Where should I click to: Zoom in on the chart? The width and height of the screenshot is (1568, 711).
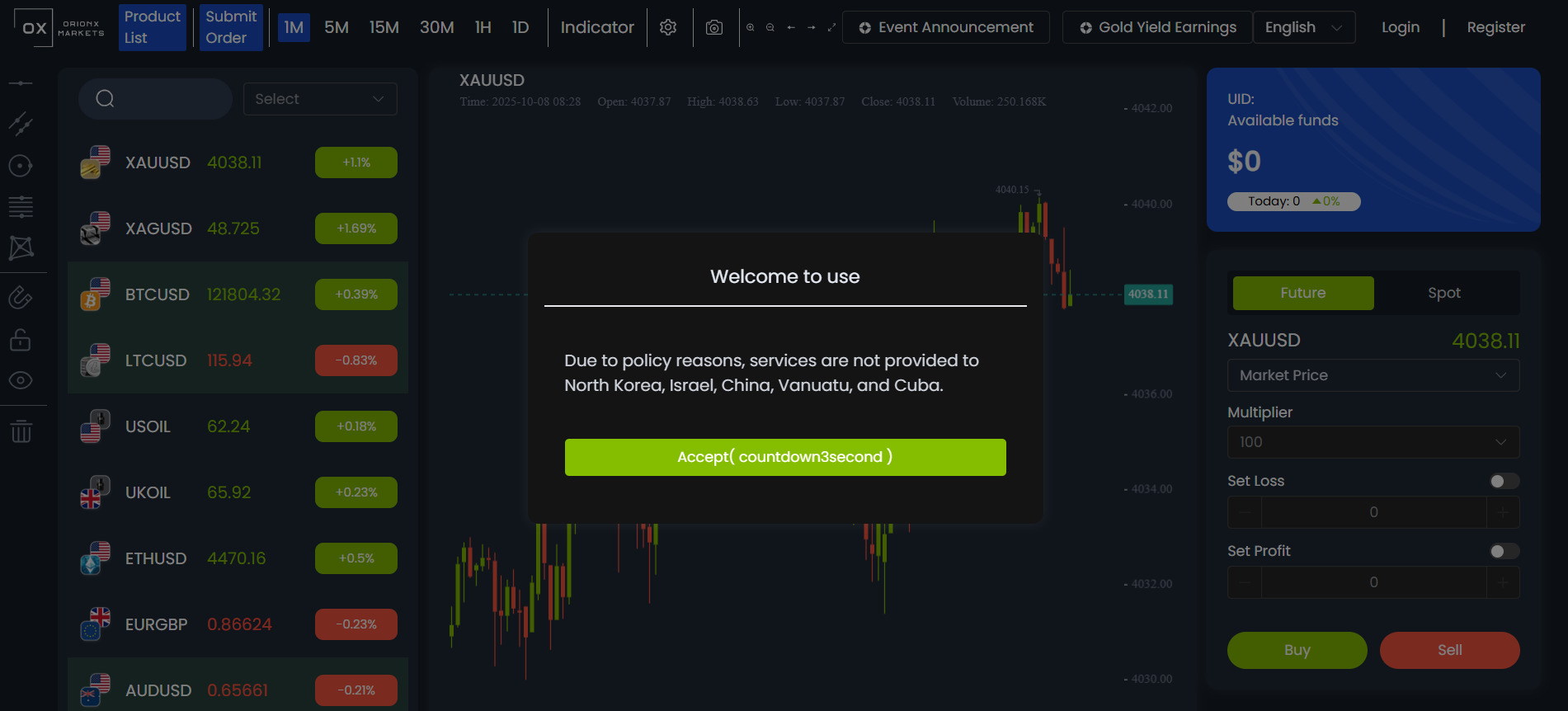(x=751, y=27)
